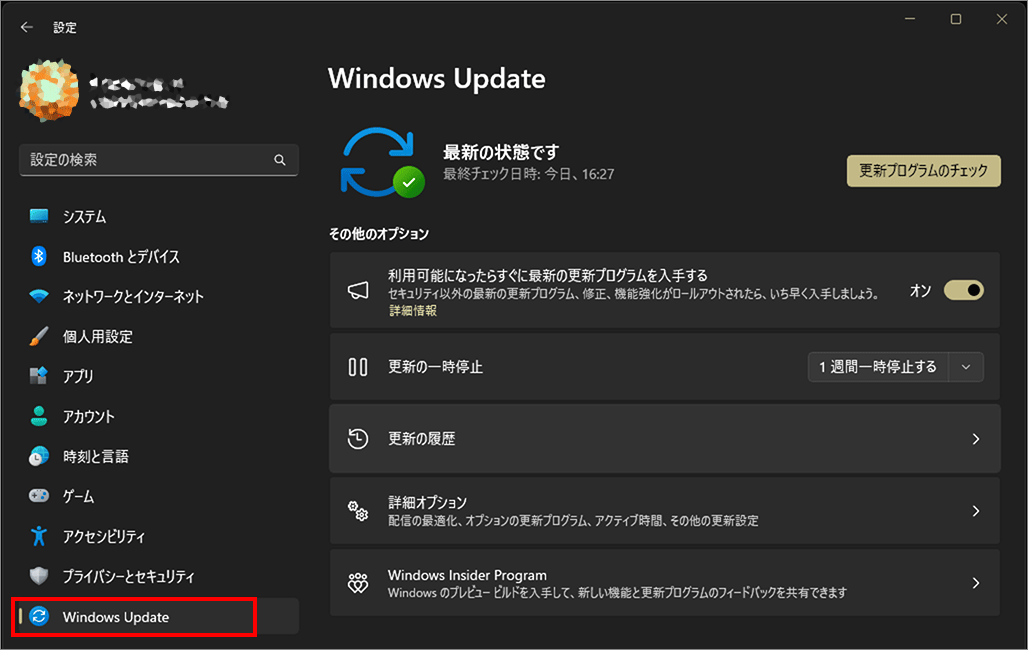1028x650 pixels.
Task: Click the システム monitor icon
Action: [39, 216]
